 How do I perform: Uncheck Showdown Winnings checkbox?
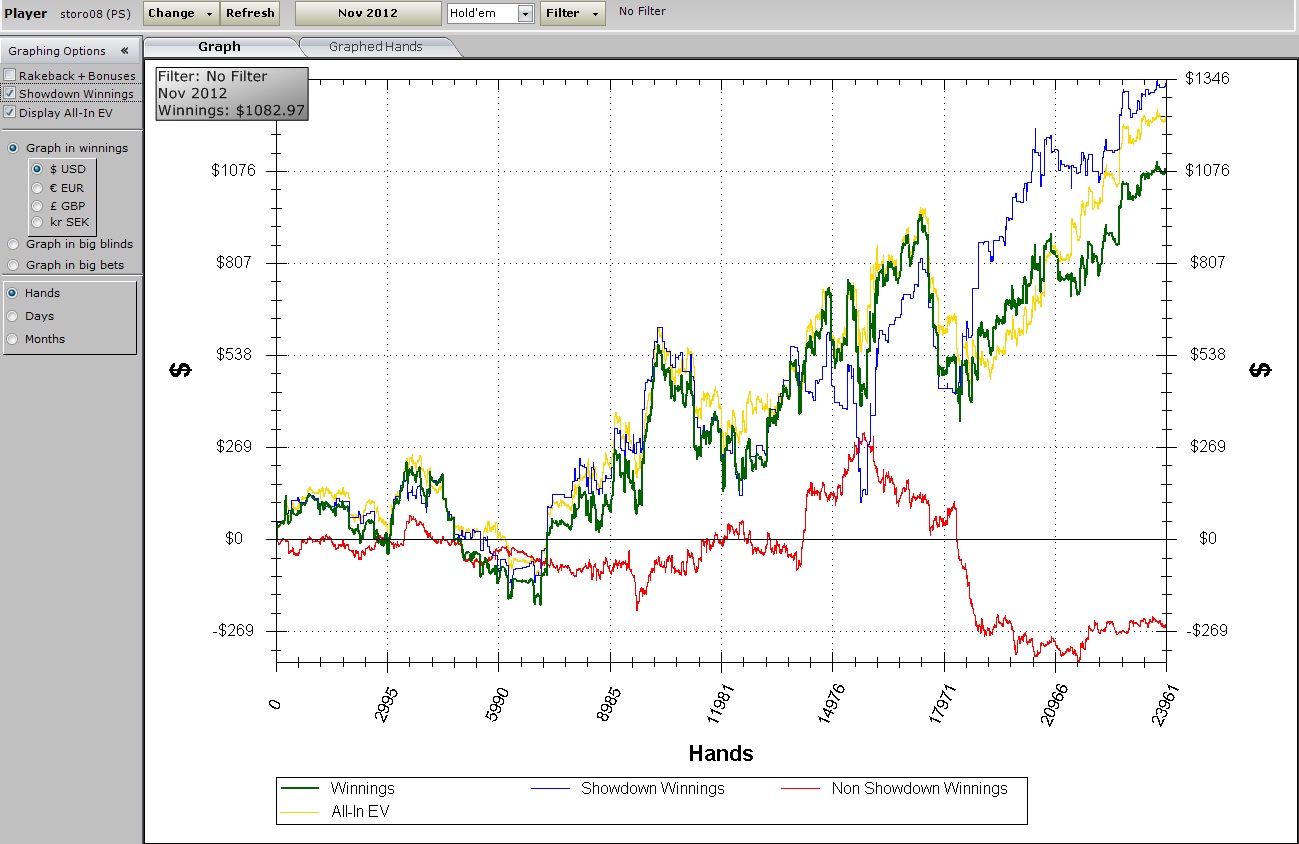point(10,94)
